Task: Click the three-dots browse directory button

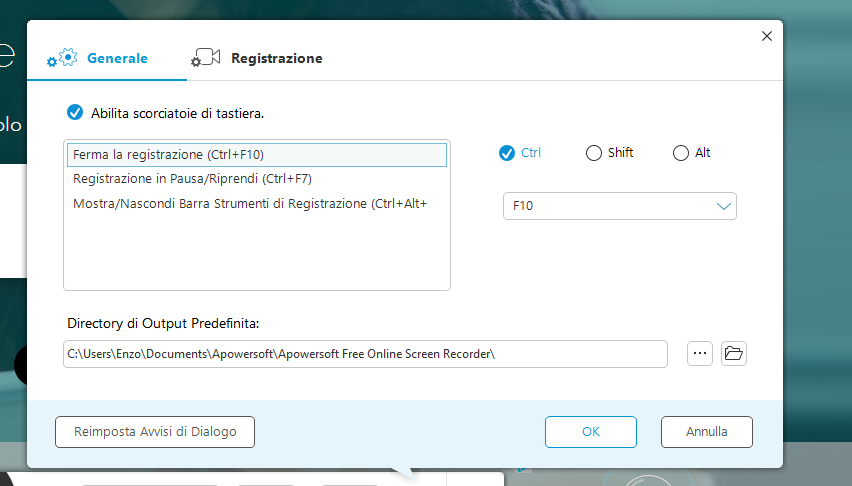Action: coord(700,353)
